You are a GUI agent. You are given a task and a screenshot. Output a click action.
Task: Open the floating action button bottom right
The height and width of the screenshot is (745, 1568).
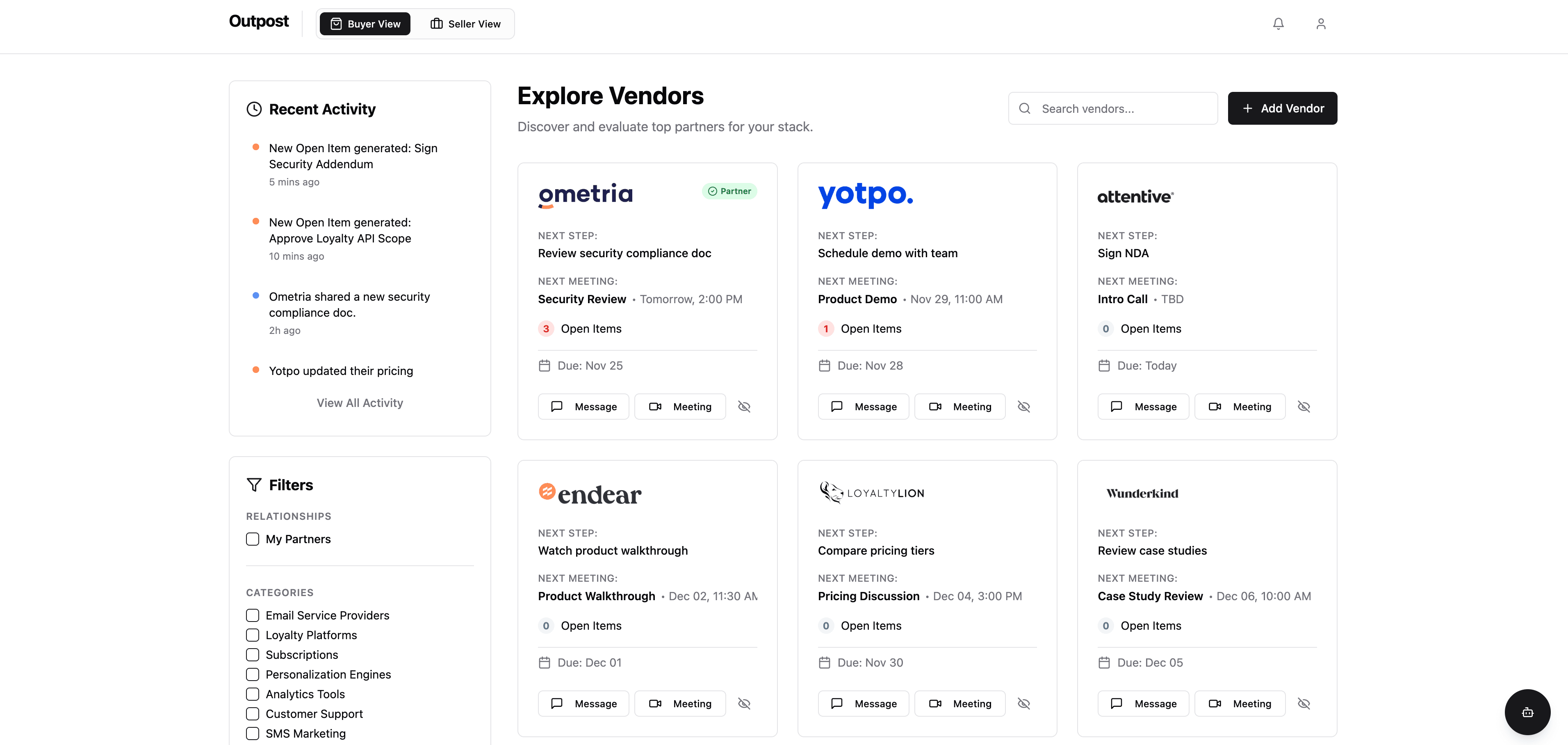[1527, 711]
